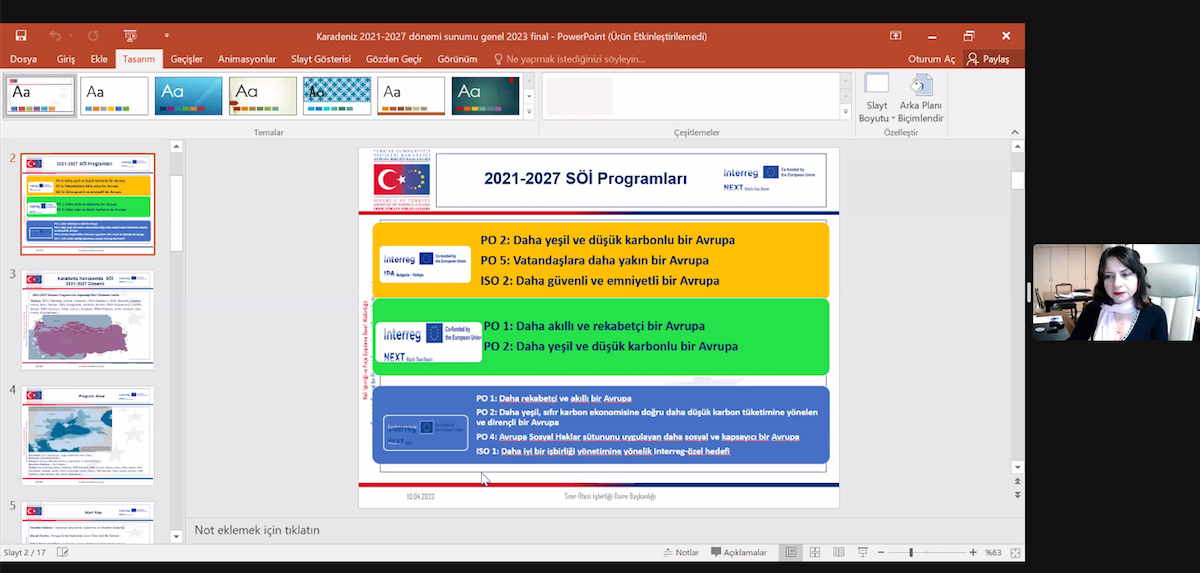Open Customize Quick Access Toolbar dropdown
The height and width of the screenshot is (573, 1200).
(167, 36)
